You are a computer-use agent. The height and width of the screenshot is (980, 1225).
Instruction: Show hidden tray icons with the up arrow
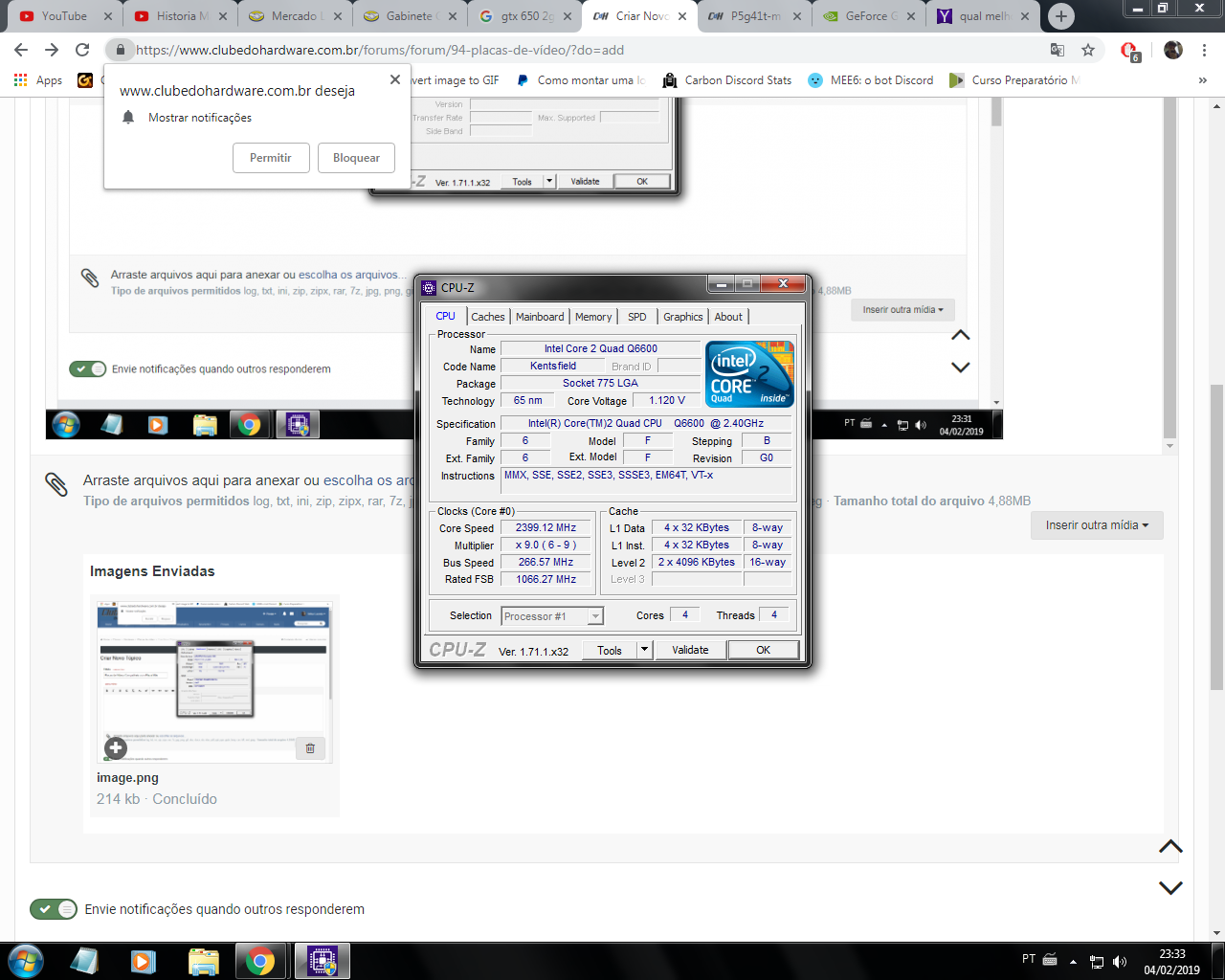click(x=1073, y=961)
